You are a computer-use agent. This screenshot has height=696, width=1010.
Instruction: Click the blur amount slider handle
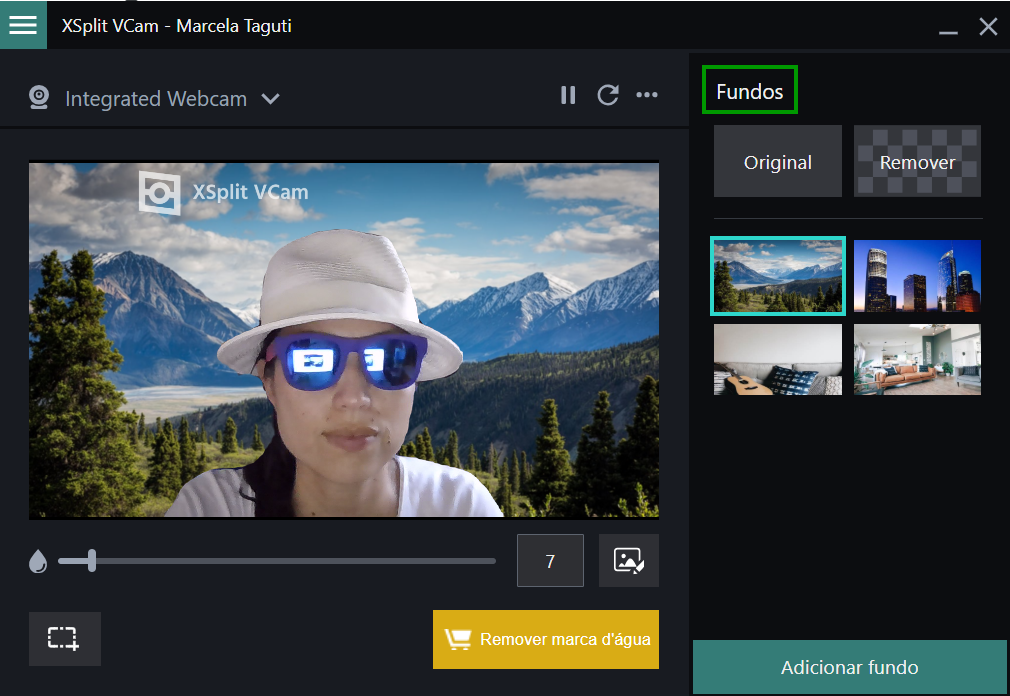point(92,561)
